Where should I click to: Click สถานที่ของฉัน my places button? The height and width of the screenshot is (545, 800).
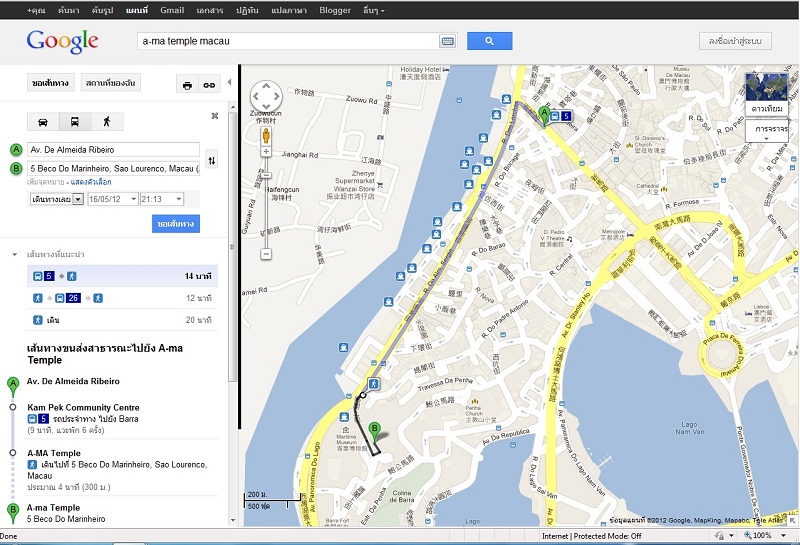[x=110, y=83]
